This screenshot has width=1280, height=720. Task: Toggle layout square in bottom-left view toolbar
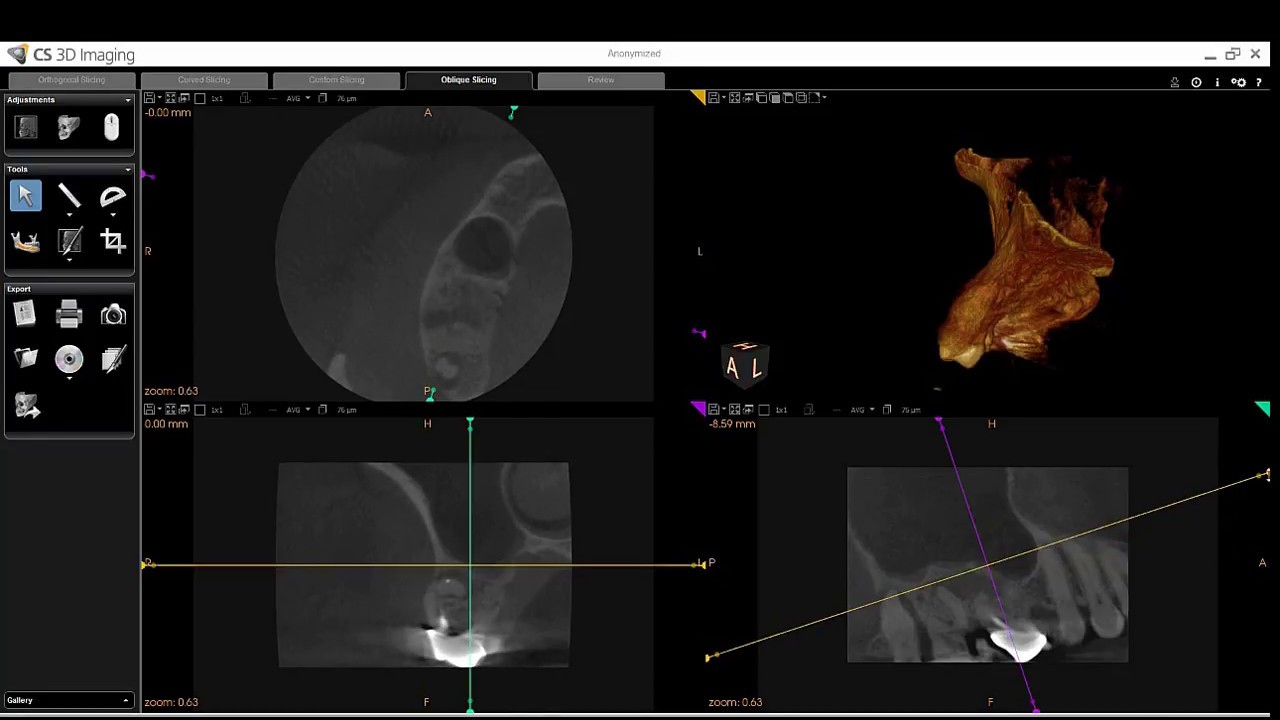point(200,410)
